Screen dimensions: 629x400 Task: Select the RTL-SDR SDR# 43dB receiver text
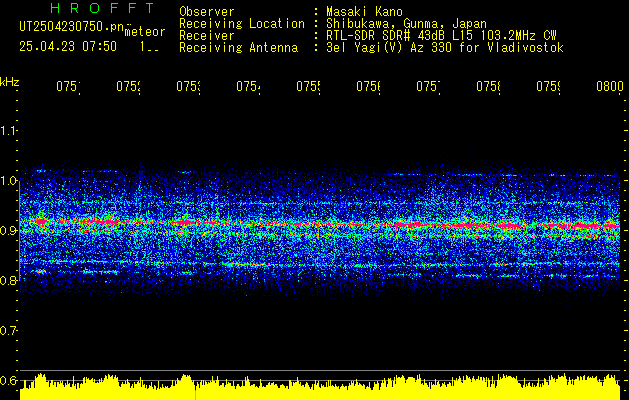click(x=441, y=36)
